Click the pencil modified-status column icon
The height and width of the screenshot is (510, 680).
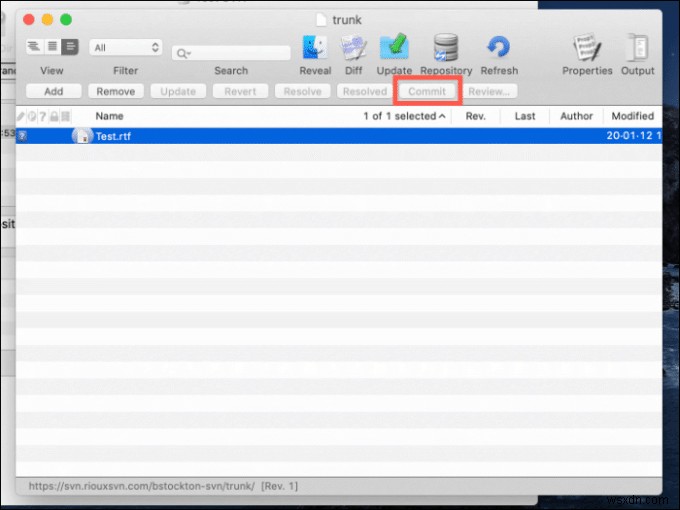pyautogui.click(x=20, y=116)
